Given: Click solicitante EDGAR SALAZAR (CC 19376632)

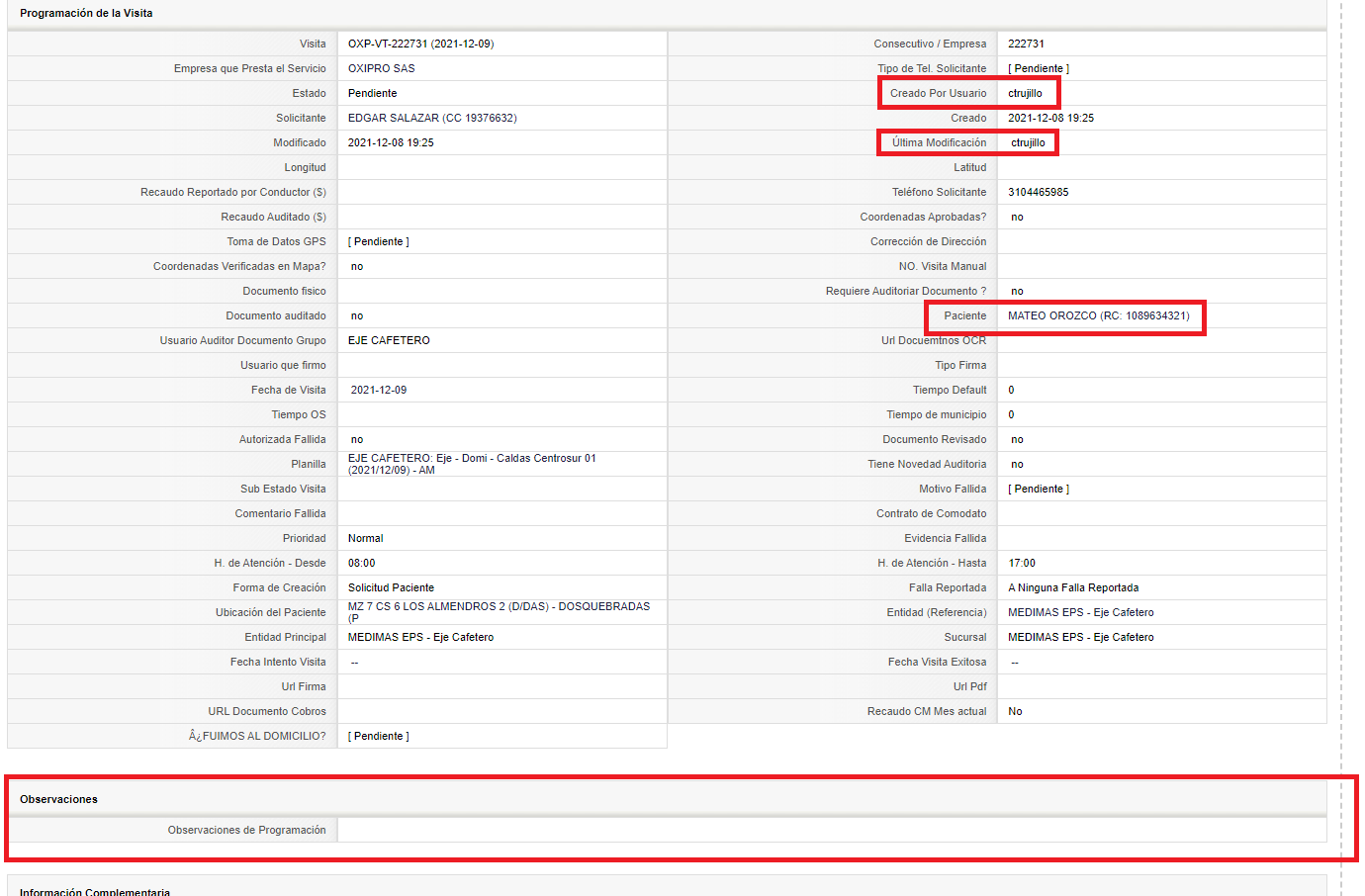Looking at the screenshot, I should pyautogui.click(x=432, y=118).
